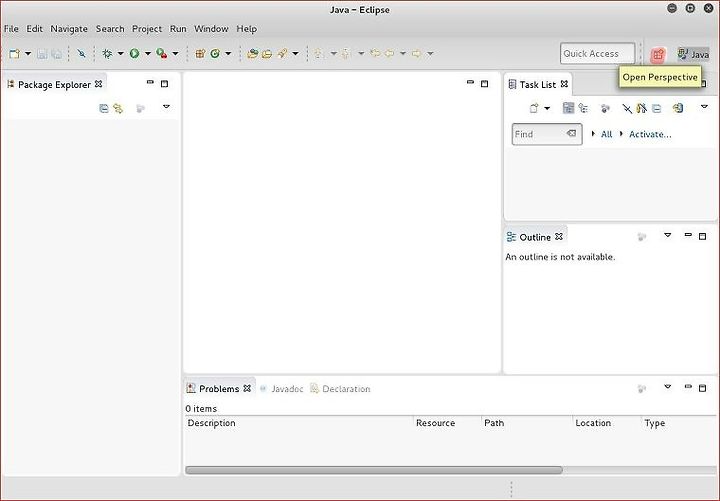
Task: Click the Open Type toolbar icon
Action: pos(252,54)
